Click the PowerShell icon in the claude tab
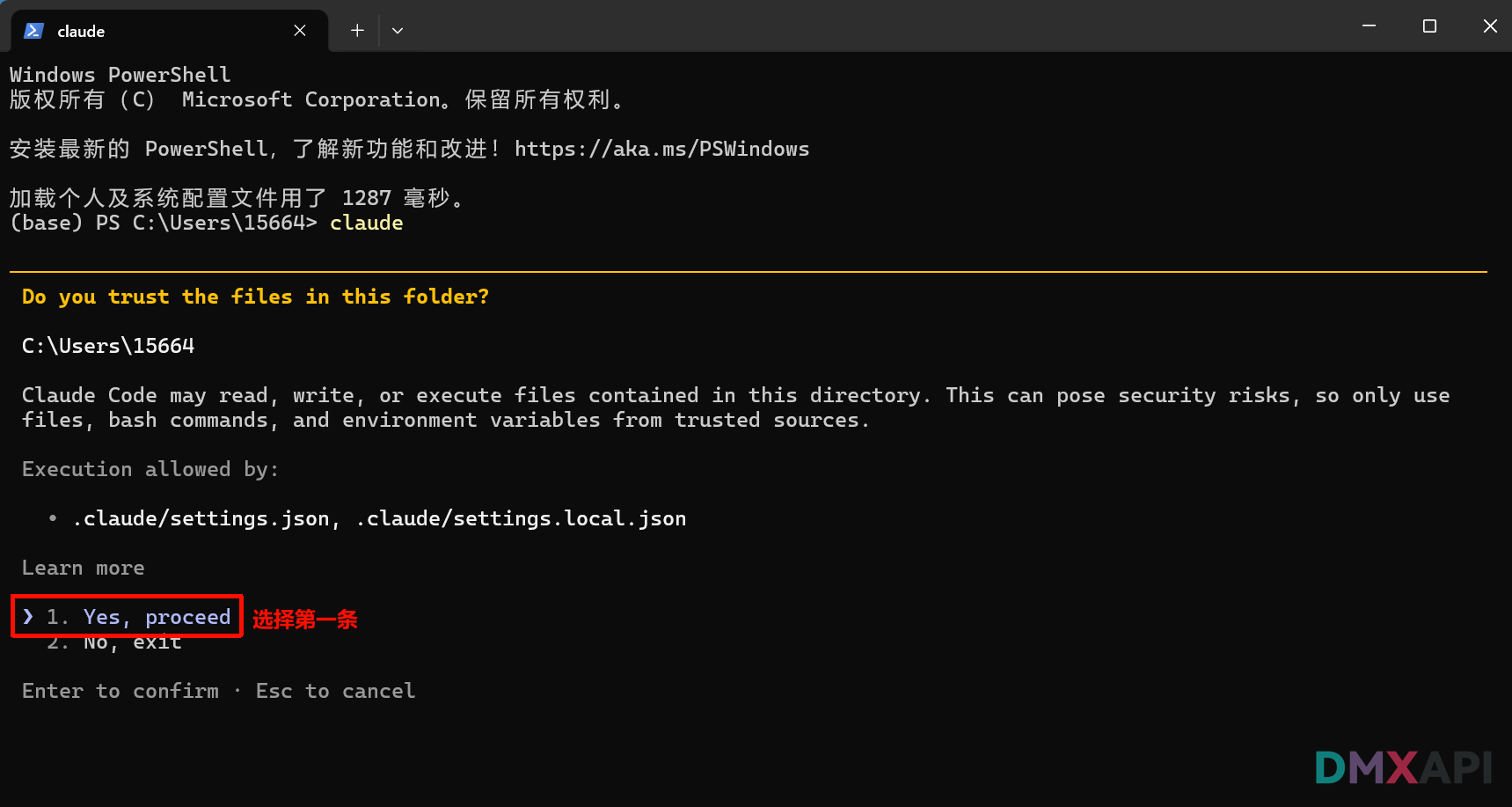 tap(33, 31)
